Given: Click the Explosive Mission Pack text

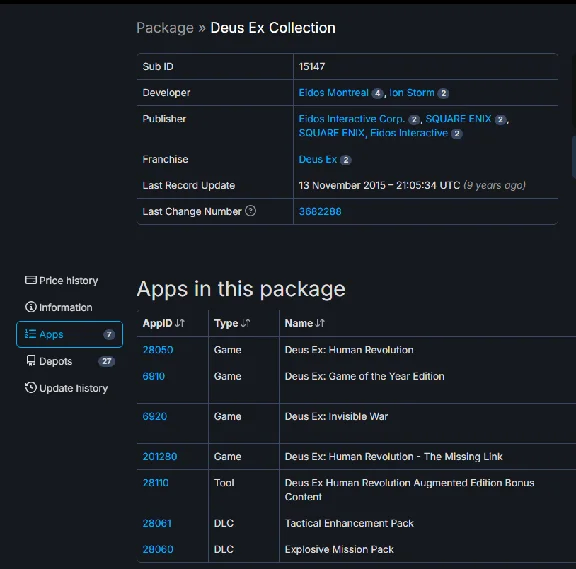Looking at the screenshot, I should (x=339, y=550).
